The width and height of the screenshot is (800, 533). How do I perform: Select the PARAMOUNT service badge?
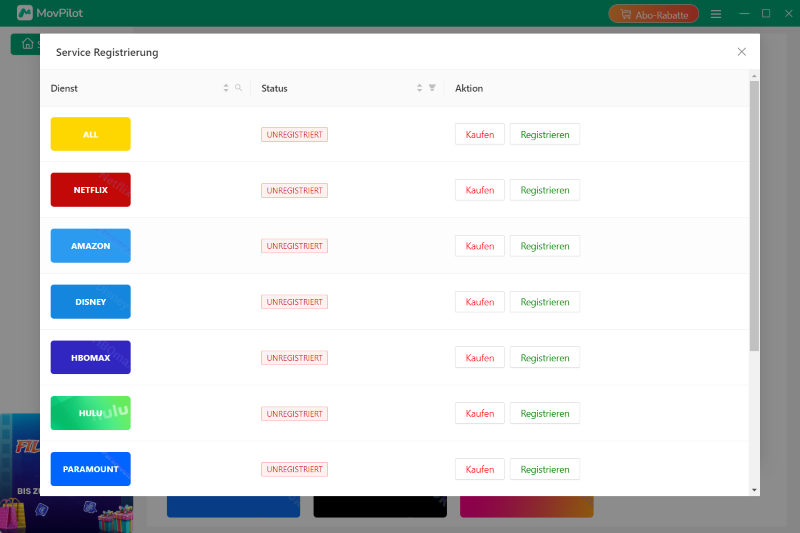(x=90, y=469)
